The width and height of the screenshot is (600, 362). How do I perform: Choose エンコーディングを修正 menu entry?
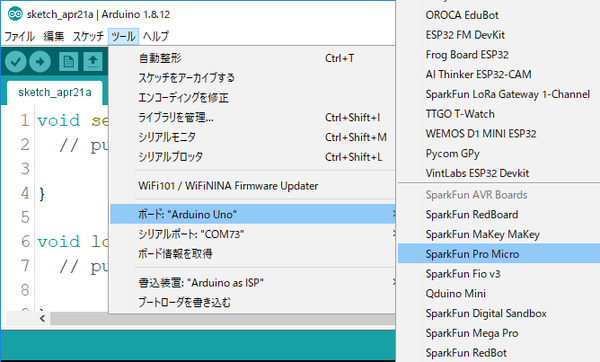pyautogui.click(x=253, y=98)
